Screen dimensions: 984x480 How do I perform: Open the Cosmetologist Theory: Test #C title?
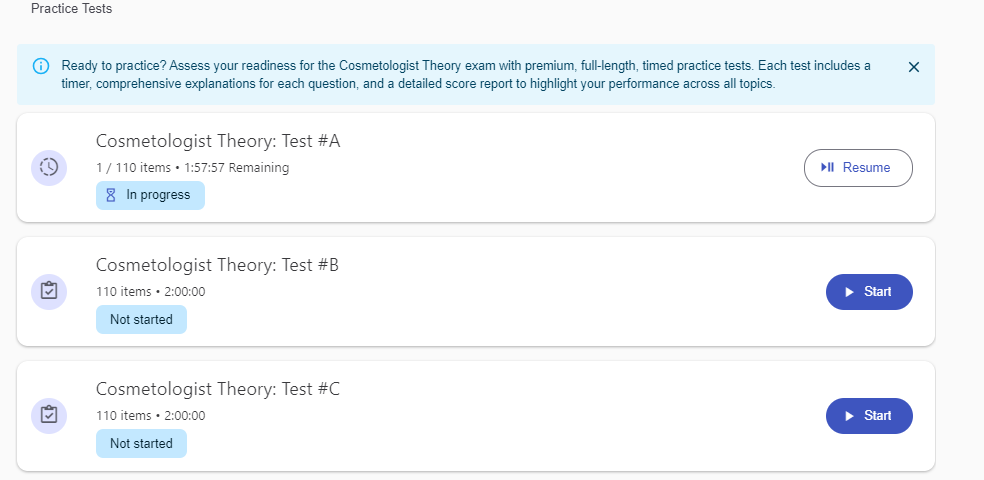[x=218, y=389]
